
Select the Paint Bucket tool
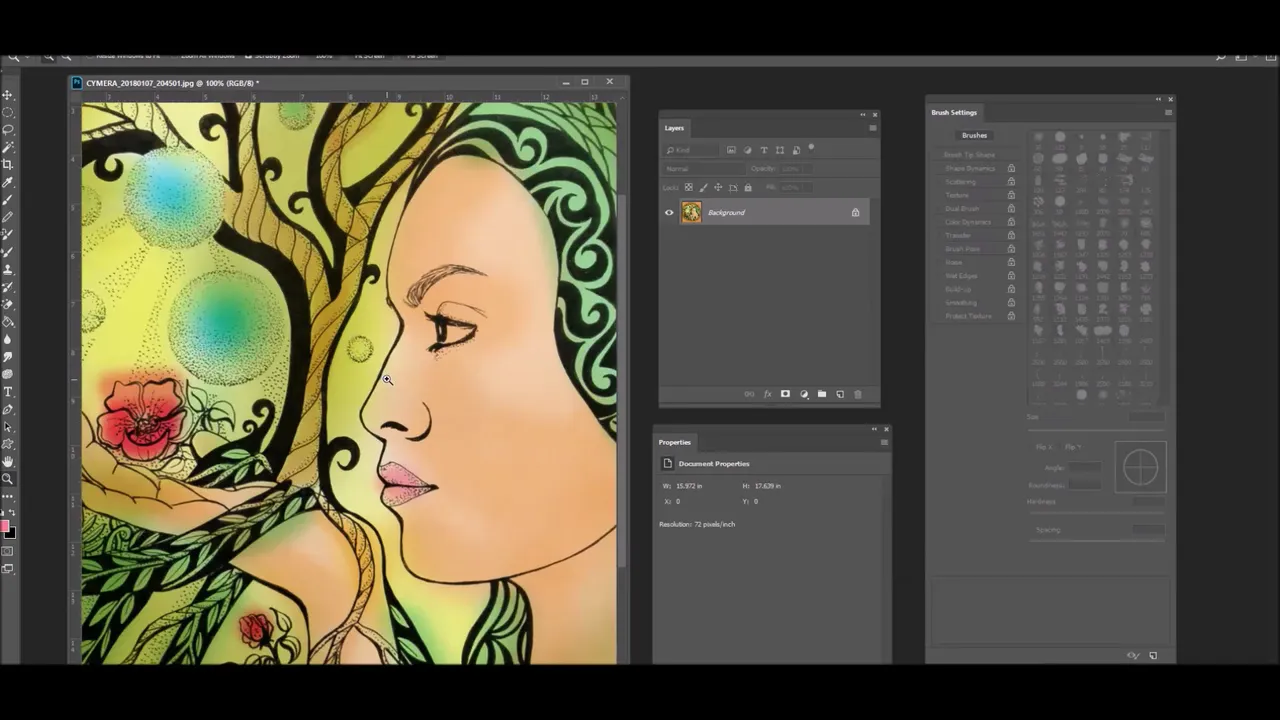[x=8, y=322]
